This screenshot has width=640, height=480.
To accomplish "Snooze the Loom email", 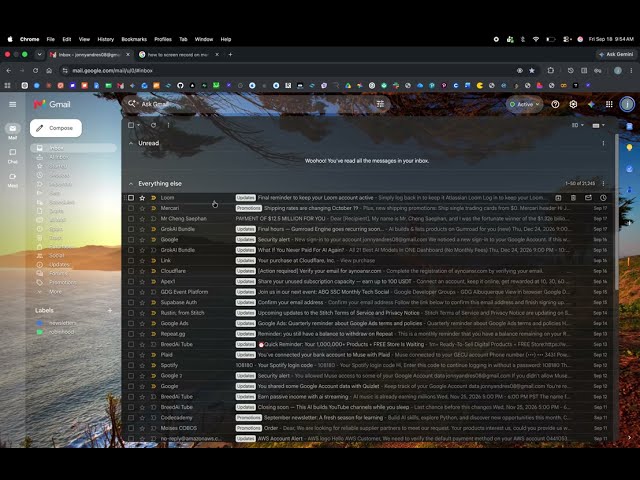I will (603, 198).
